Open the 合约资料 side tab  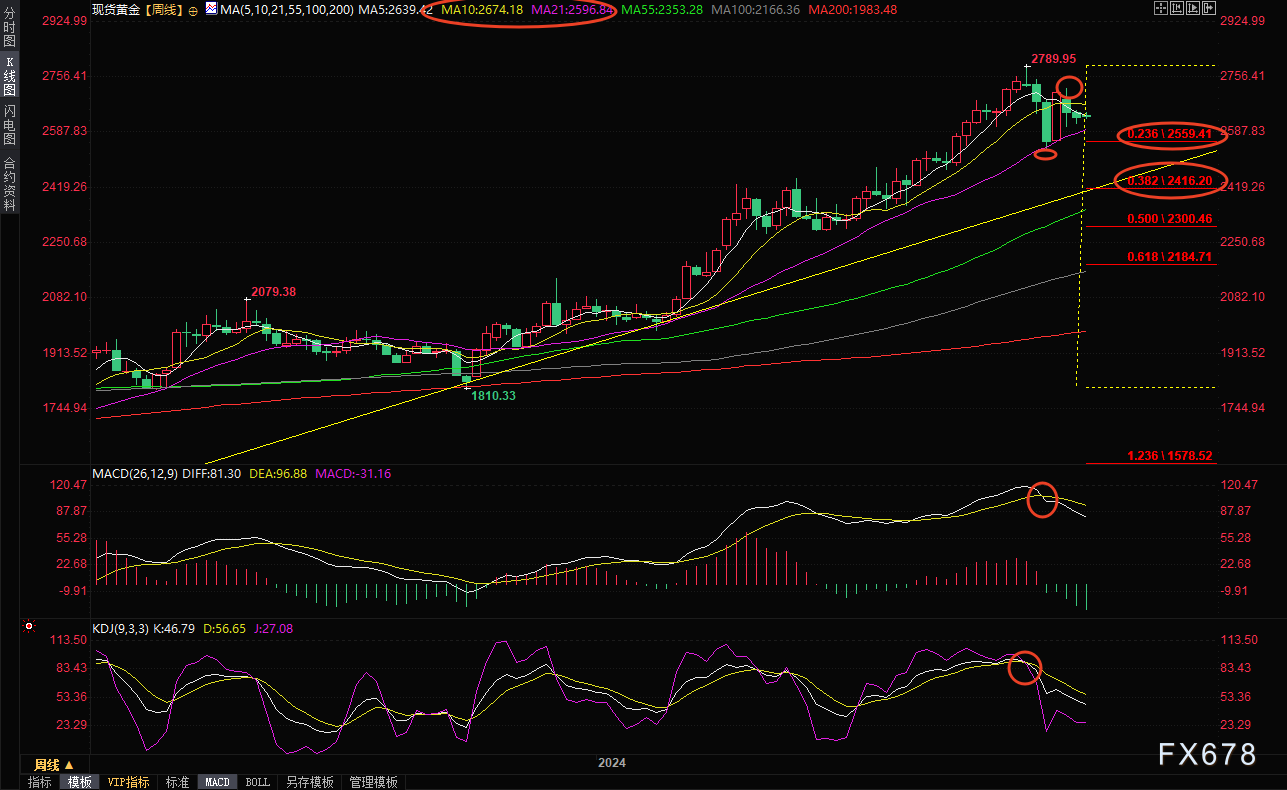click(x=9, y=183)
